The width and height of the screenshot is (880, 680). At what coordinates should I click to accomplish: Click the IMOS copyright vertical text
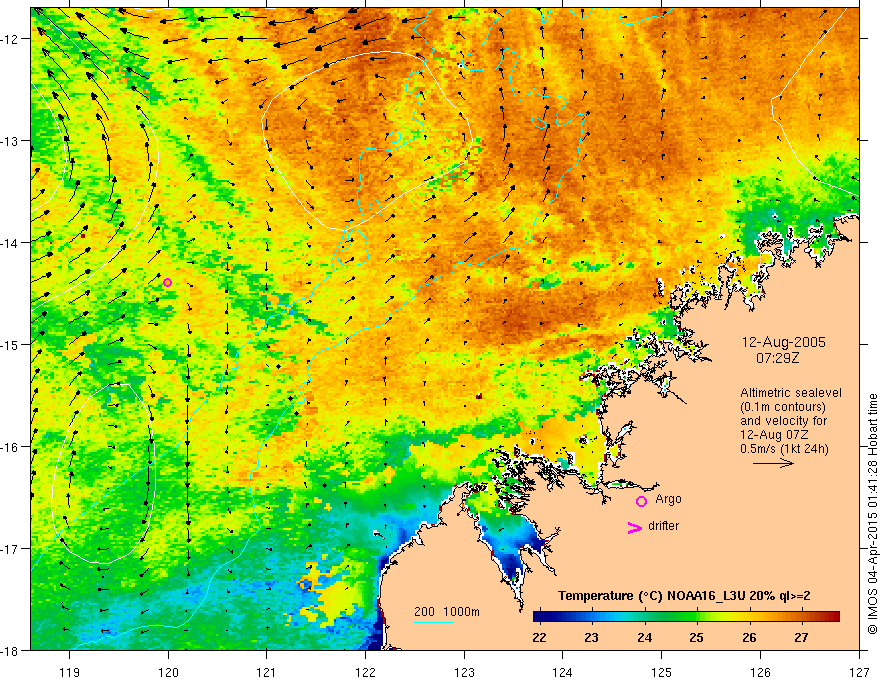[872, 514]
